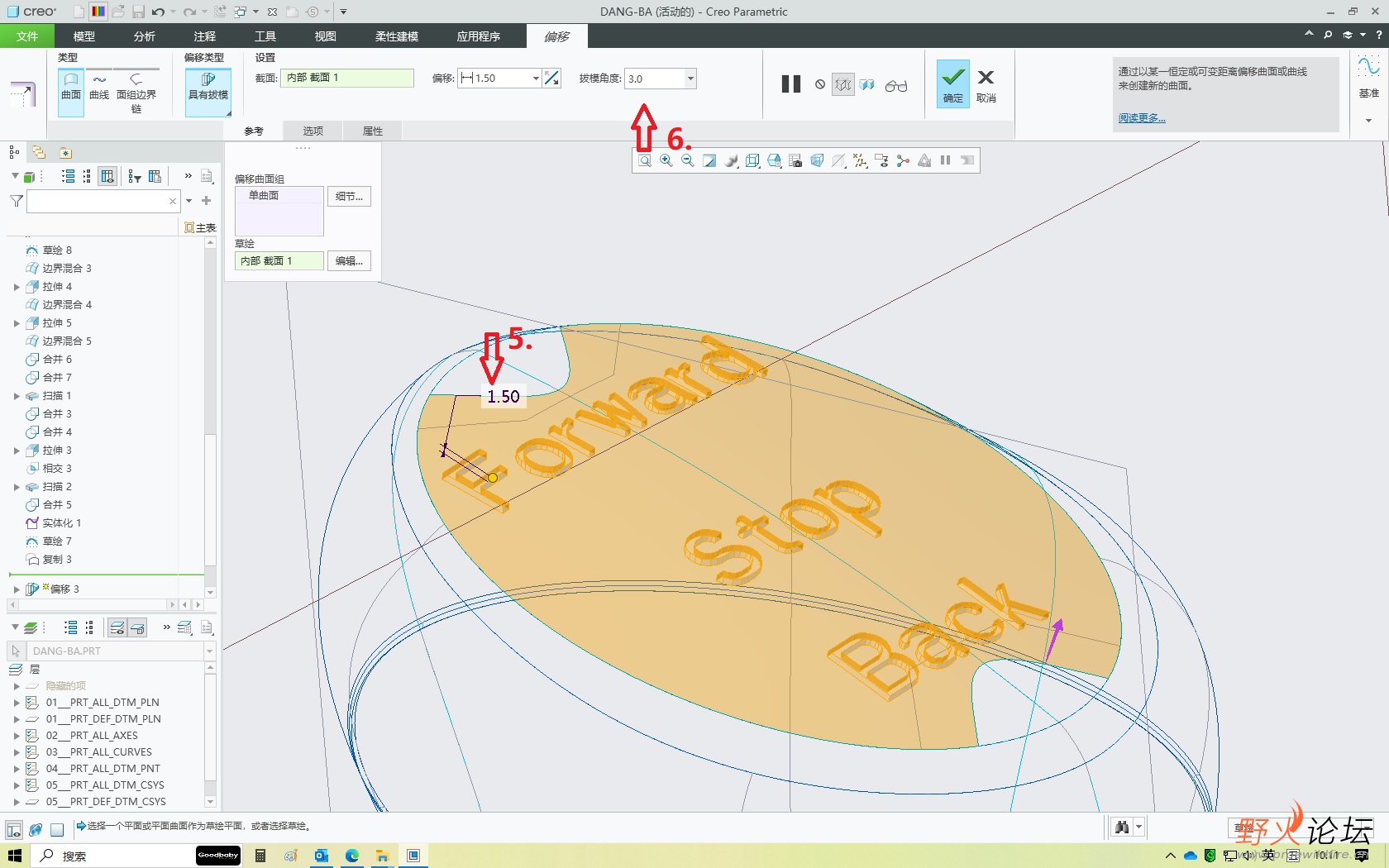Select 边界混合 3 in model tree
This screenshot has width=1389, height=868.
[x=66, y=269]
